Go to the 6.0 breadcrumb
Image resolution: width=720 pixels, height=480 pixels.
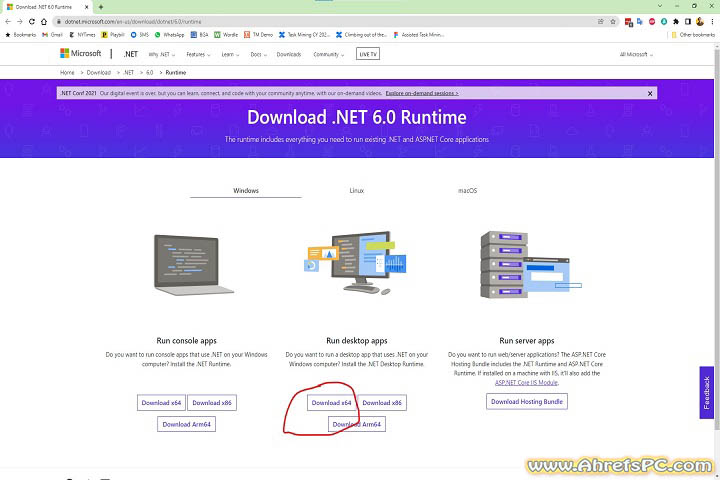point(150,73)
